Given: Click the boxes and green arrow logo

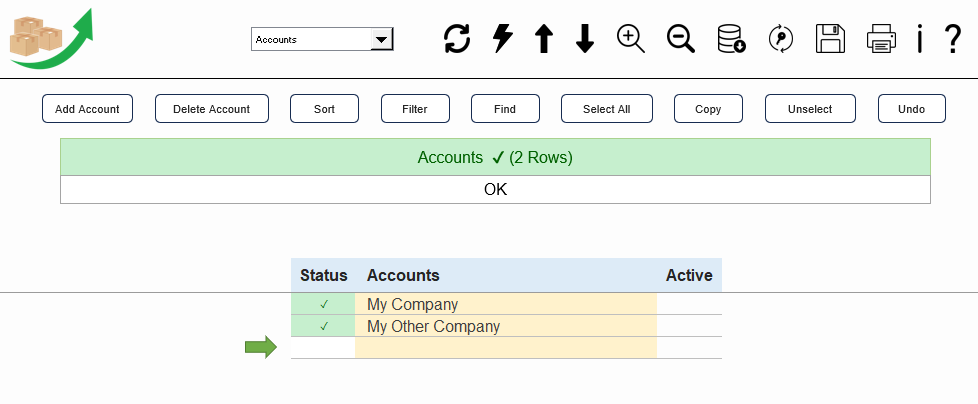Looking at the screenshot, I should 51,39.
